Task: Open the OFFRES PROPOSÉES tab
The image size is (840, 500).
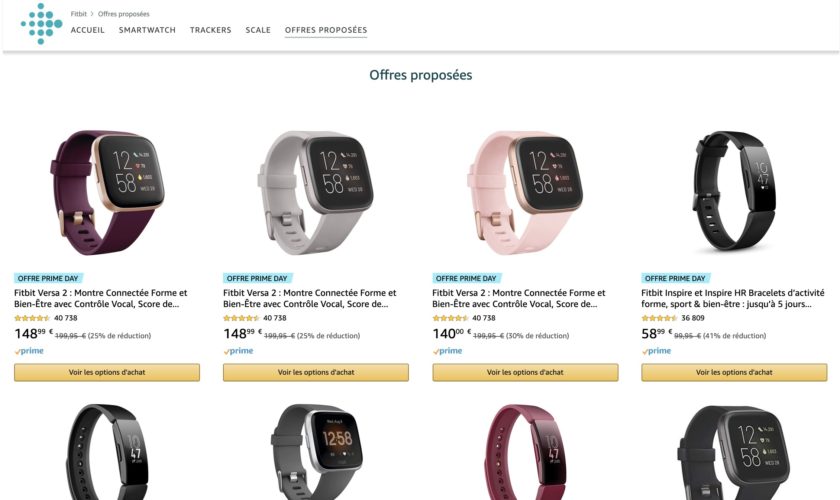Action: point(326,30)
